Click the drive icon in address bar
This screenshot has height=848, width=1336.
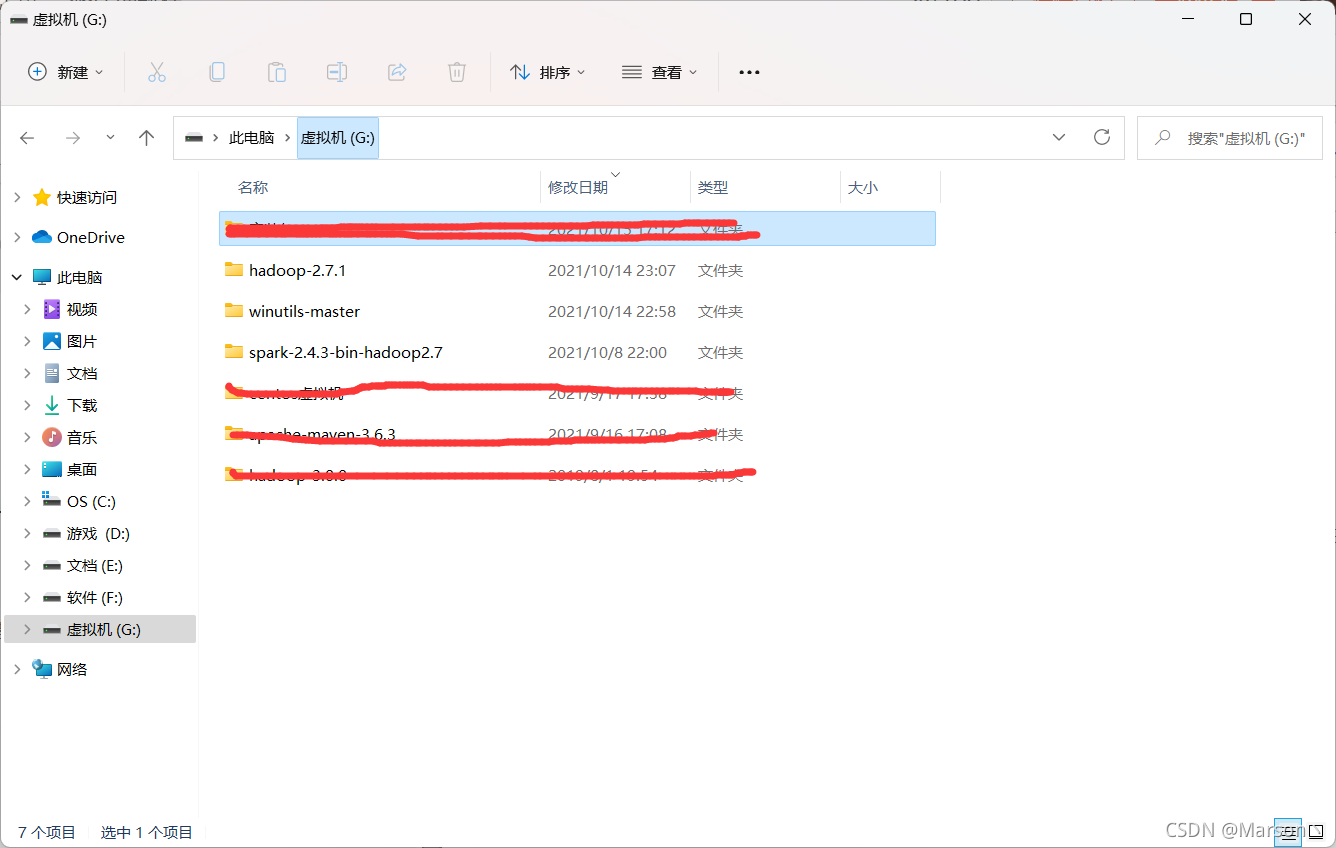[194, 138]
